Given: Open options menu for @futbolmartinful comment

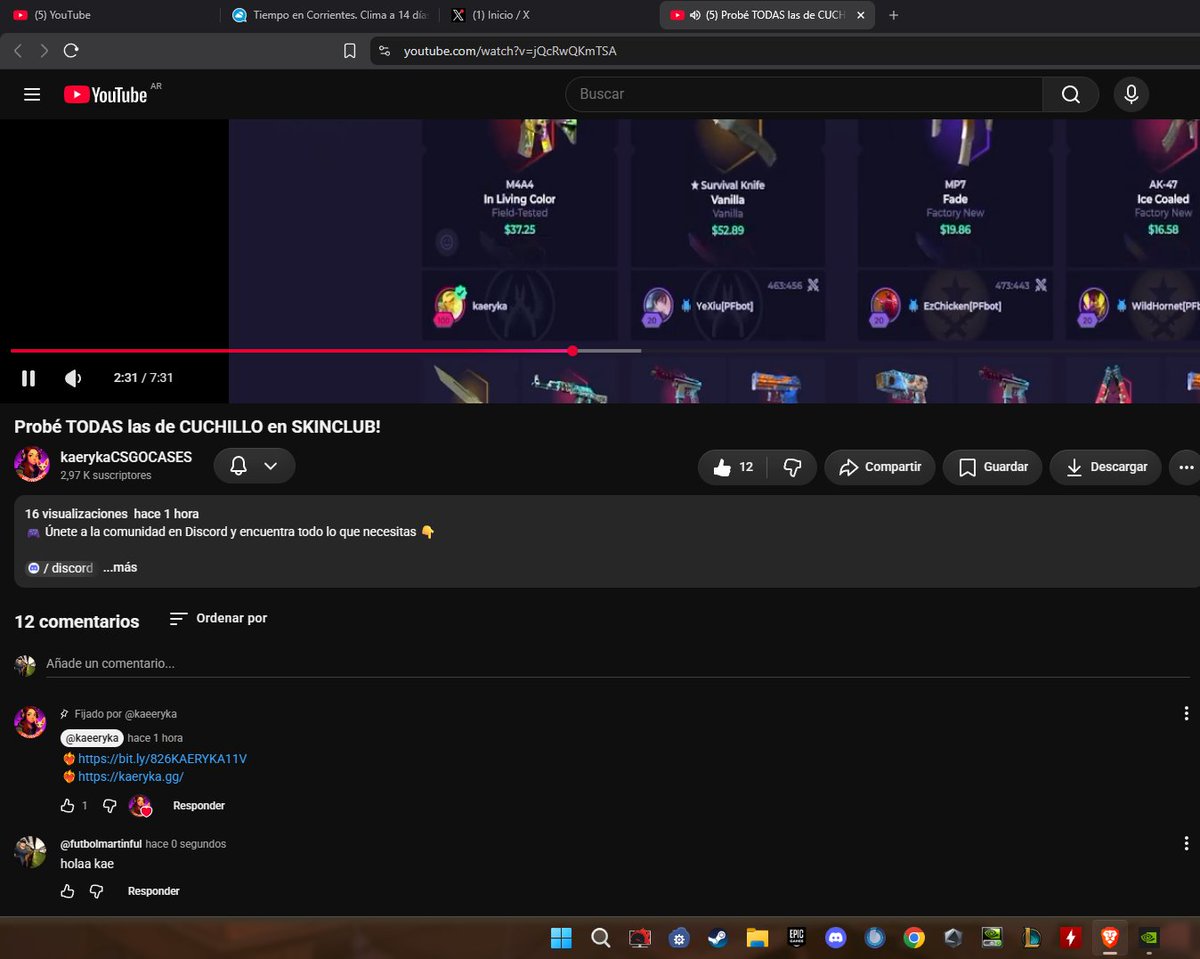Looking at the screenshot, I should [x=1186, y=846].
